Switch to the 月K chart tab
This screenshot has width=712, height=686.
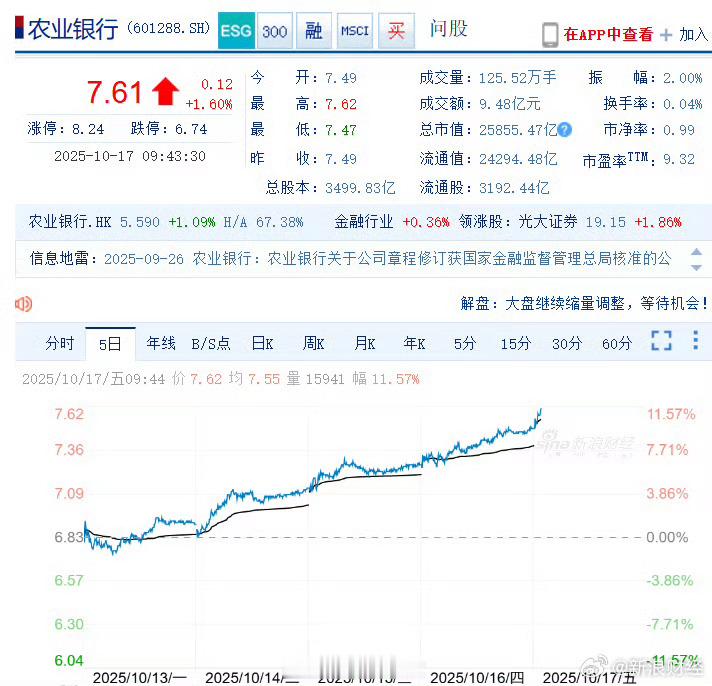365,343
